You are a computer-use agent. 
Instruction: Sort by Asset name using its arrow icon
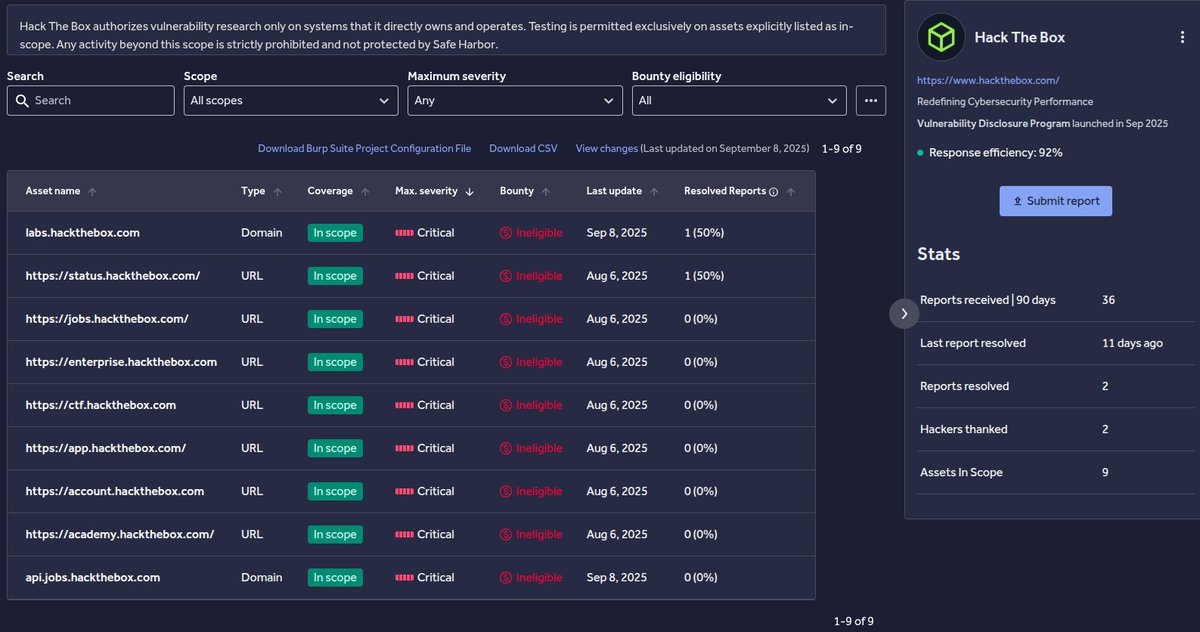(x=92, y=191)
